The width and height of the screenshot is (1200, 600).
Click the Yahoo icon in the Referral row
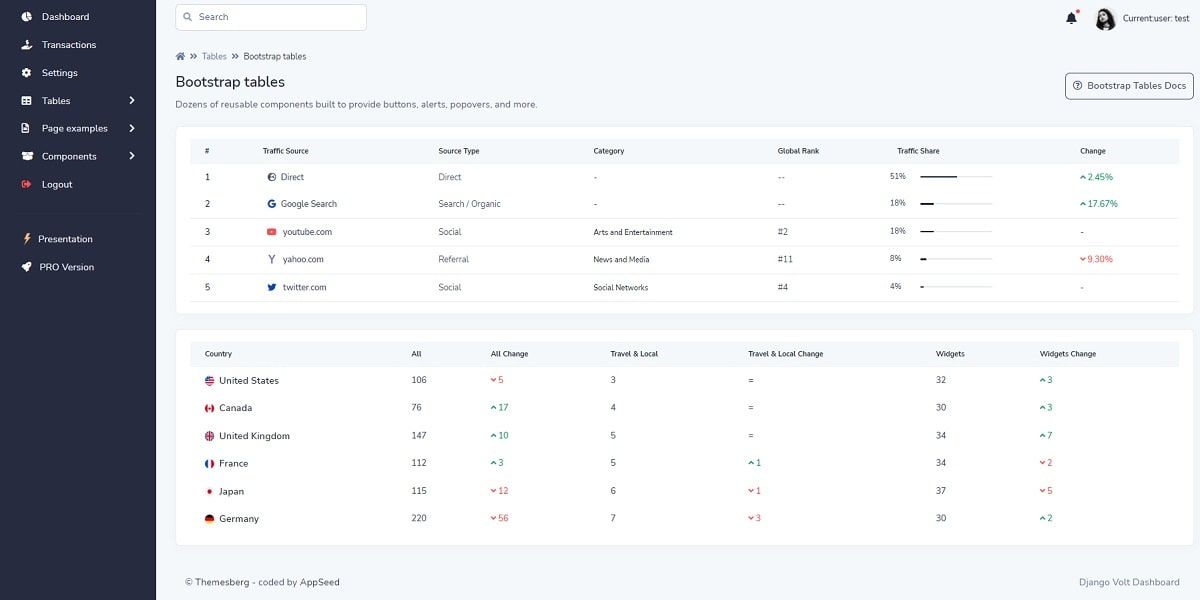(x=270, y=259)
